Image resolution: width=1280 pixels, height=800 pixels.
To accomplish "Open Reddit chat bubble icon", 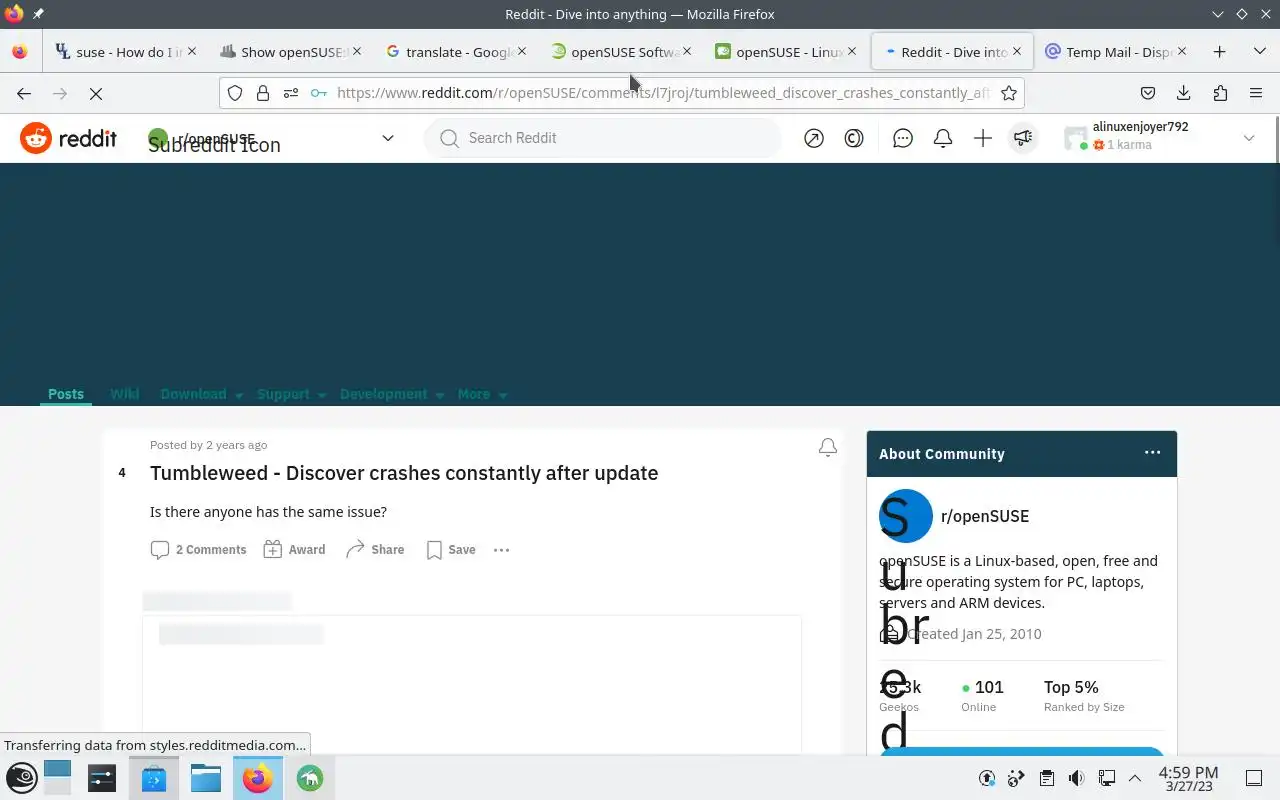I will click(903, 139).
